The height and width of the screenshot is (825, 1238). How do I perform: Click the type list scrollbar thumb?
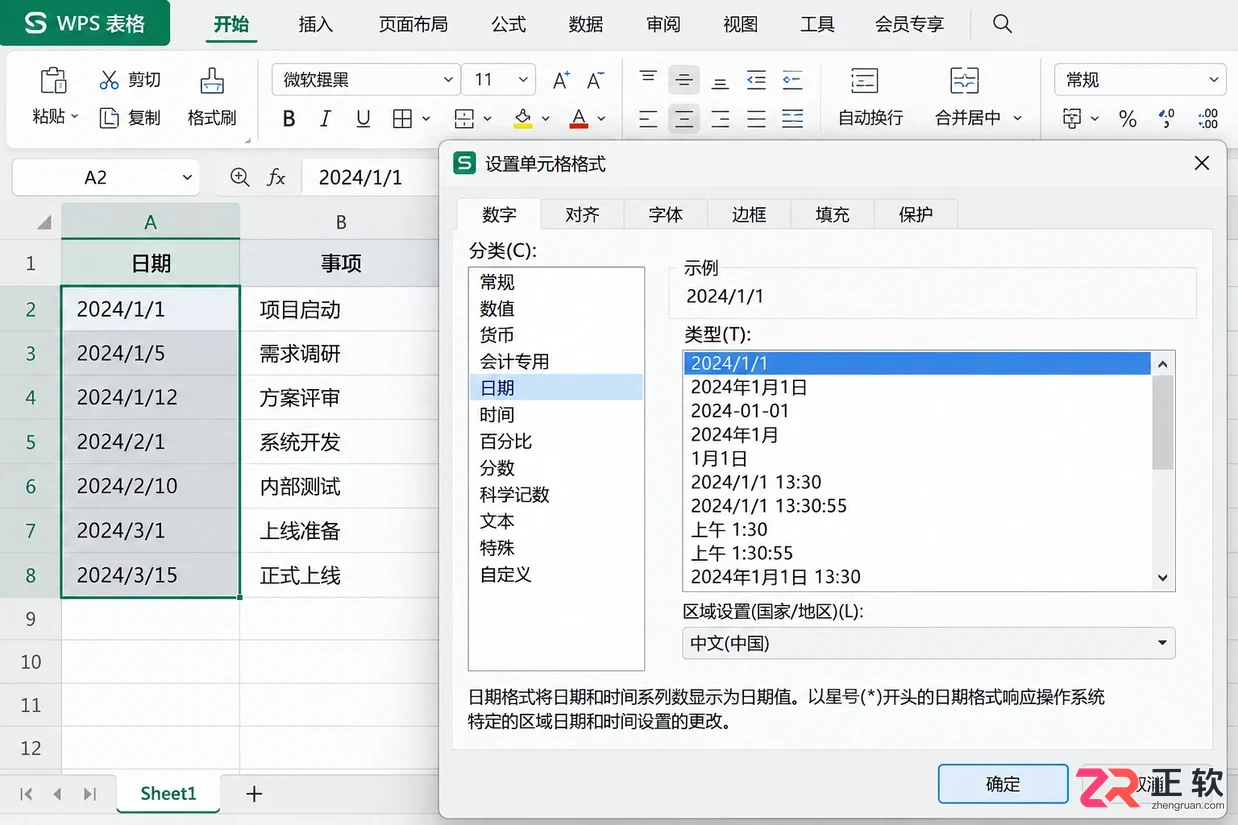click(x=1162, y=422)
